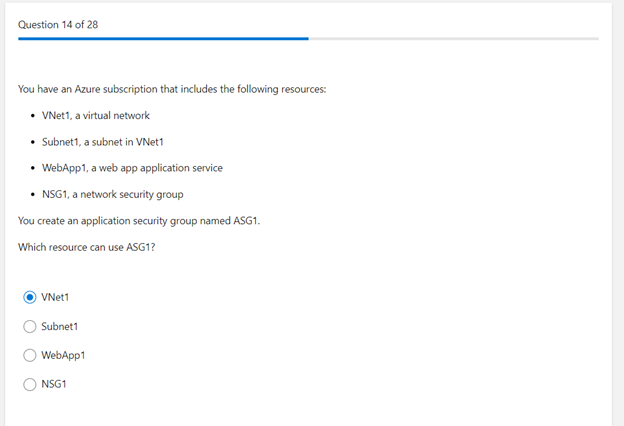
Task: Click the VNet1 answer label text
Action: coord(55,297)
